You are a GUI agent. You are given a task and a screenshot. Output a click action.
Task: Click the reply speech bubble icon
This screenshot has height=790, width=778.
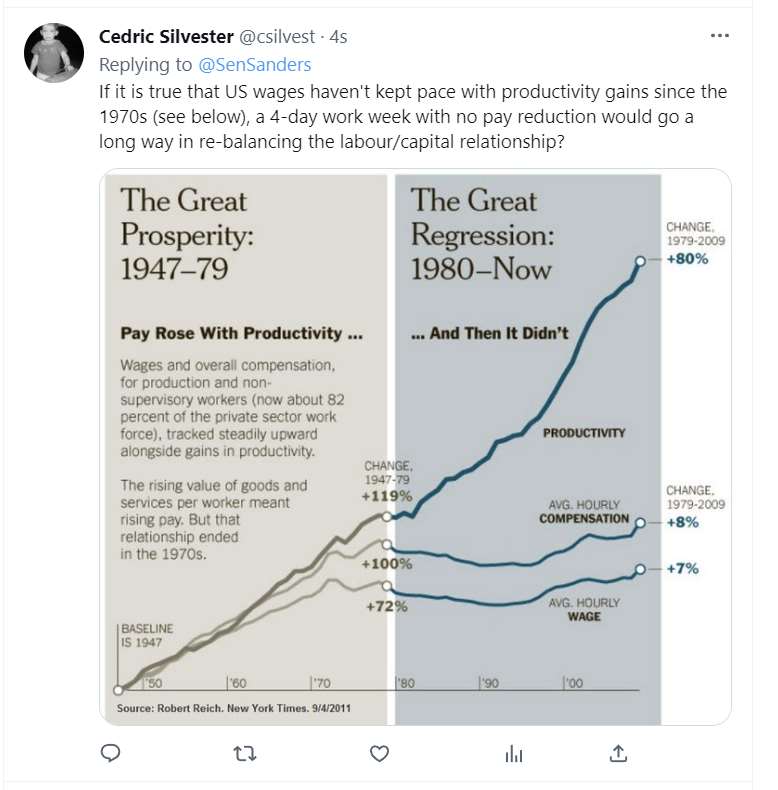point(112,753)
